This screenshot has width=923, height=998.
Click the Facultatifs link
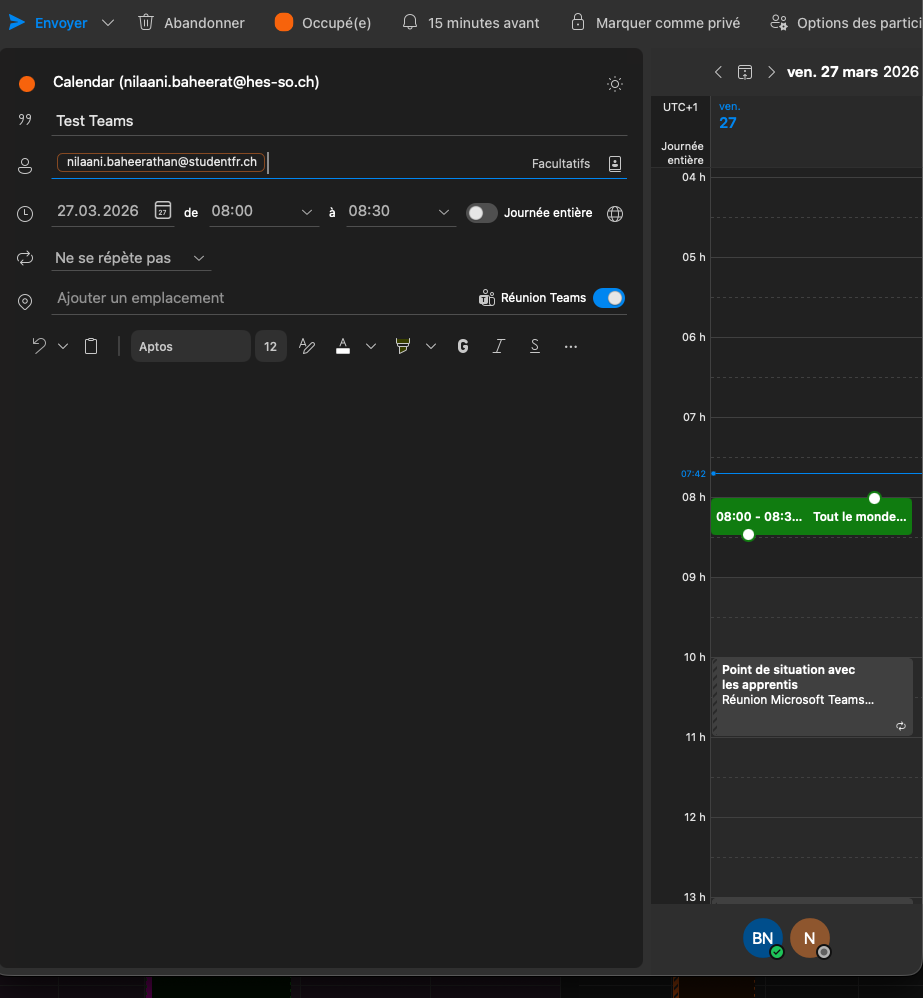560,164
